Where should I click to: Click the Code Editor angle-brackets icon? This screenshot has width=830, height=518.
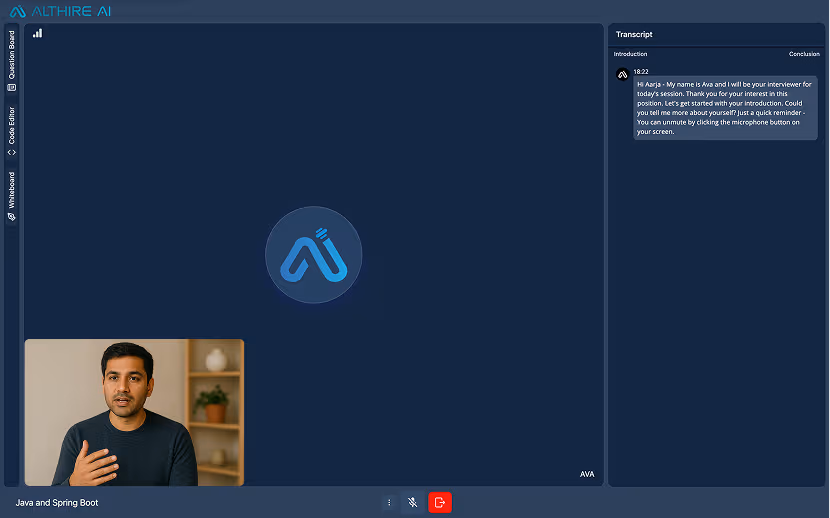click(12, 153)
